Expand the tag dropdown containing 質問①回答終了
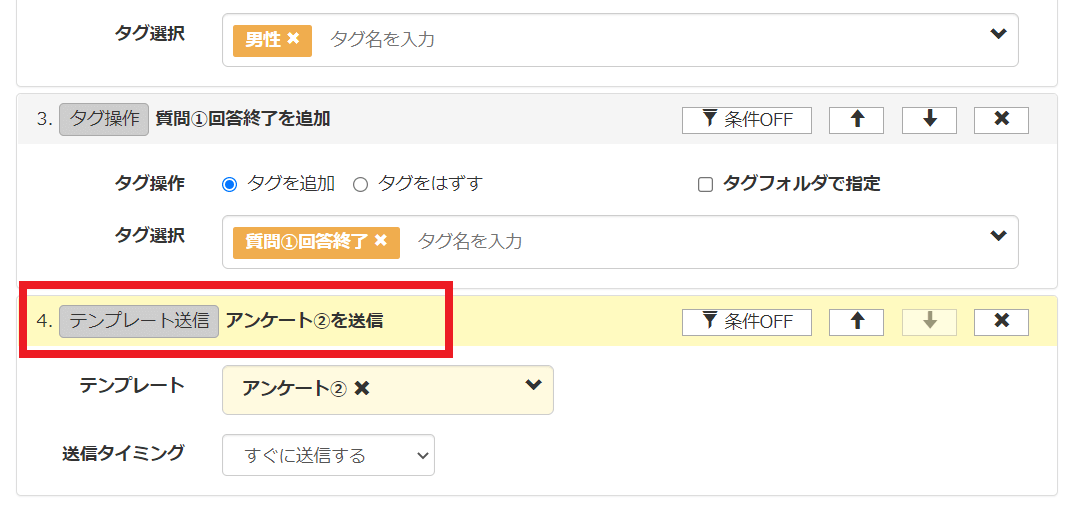This screenshot has width=1066, height=505. tap(997, 236)
